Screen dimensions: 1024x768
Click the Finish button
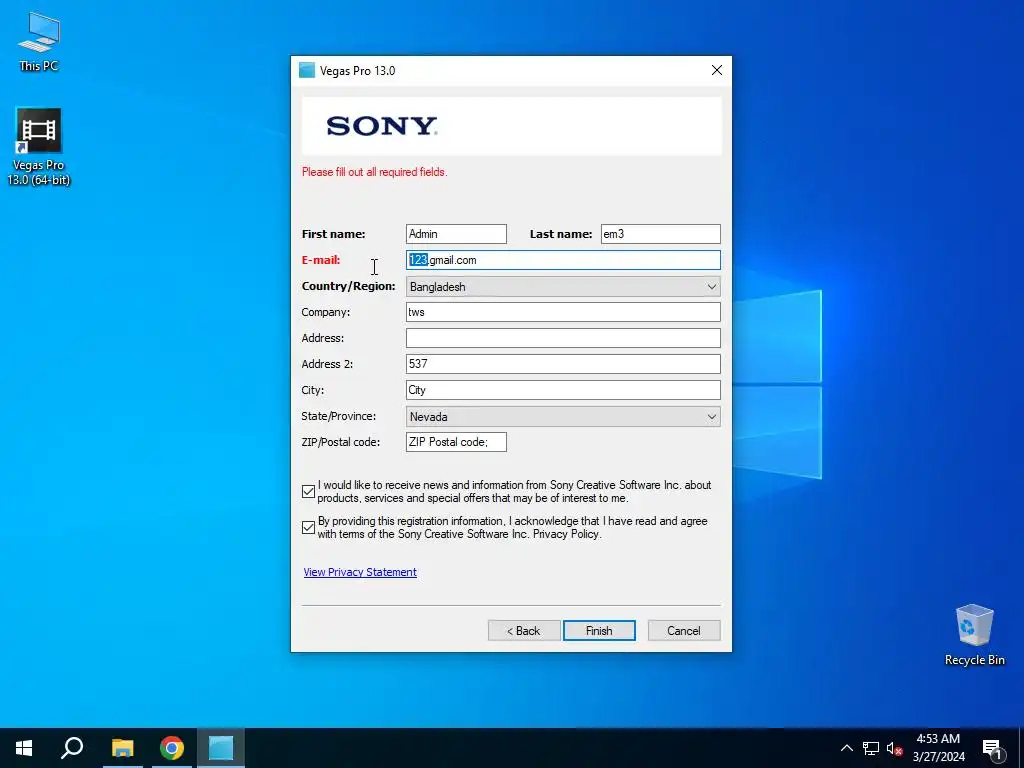click(x=599, y=631)
